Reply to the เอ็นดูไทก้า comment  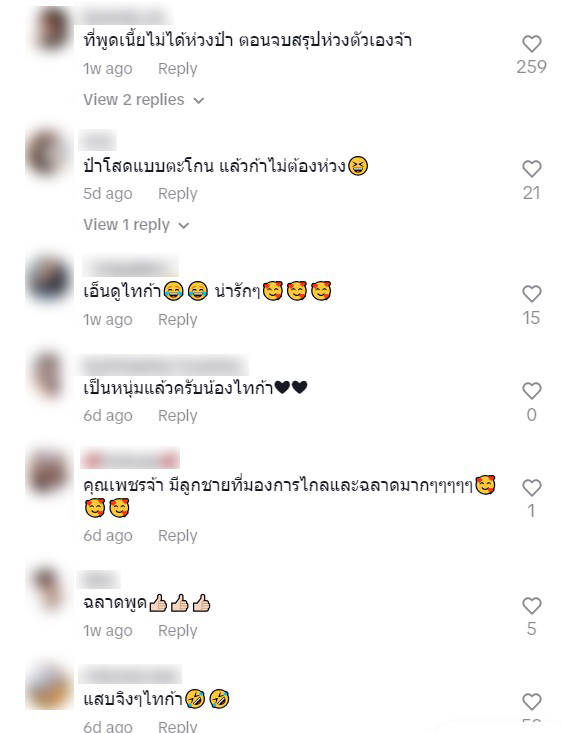[178, 320]
